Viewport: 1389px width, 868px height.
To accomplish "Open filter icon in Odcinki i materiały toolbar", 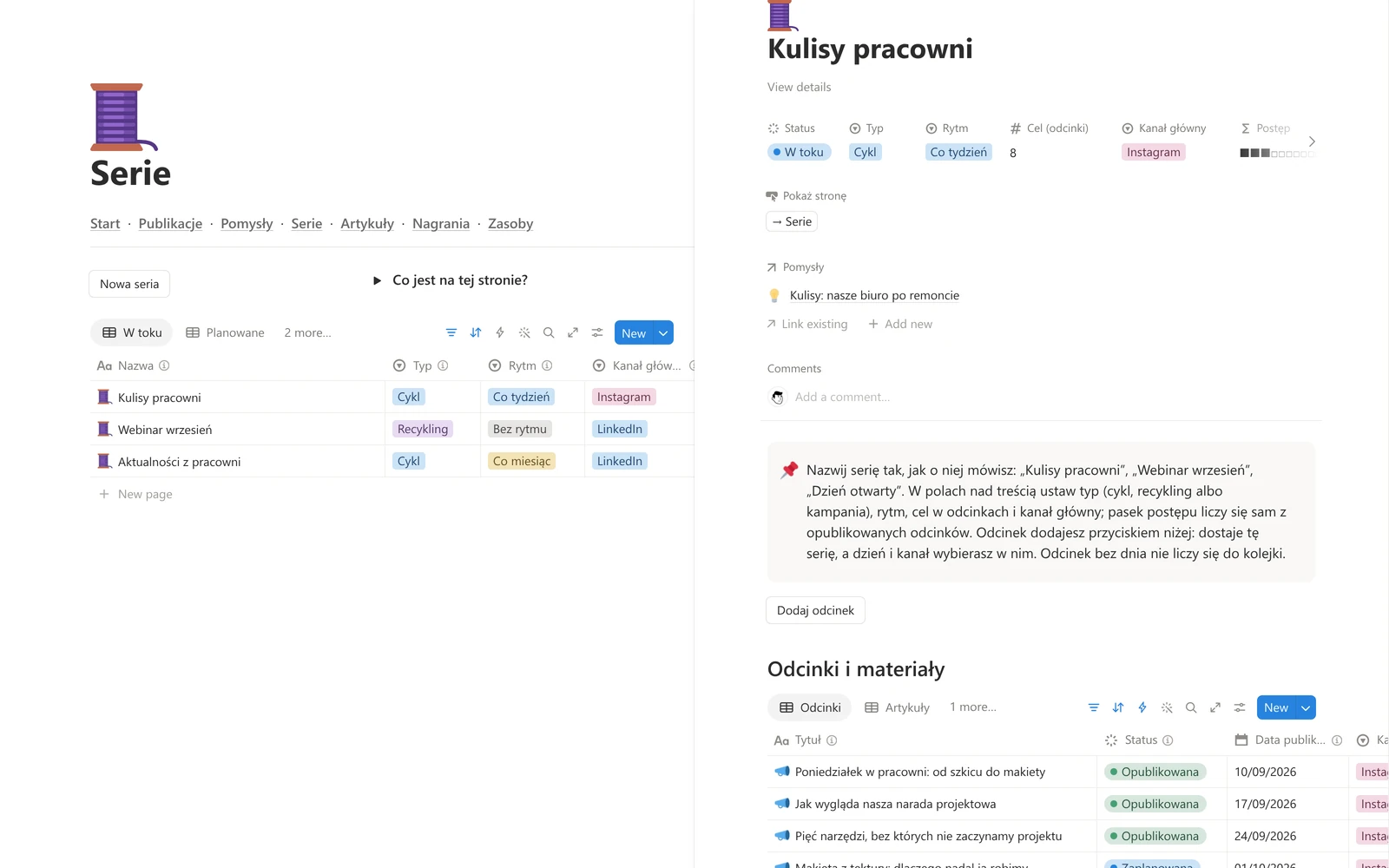I will coord(1094,707).
